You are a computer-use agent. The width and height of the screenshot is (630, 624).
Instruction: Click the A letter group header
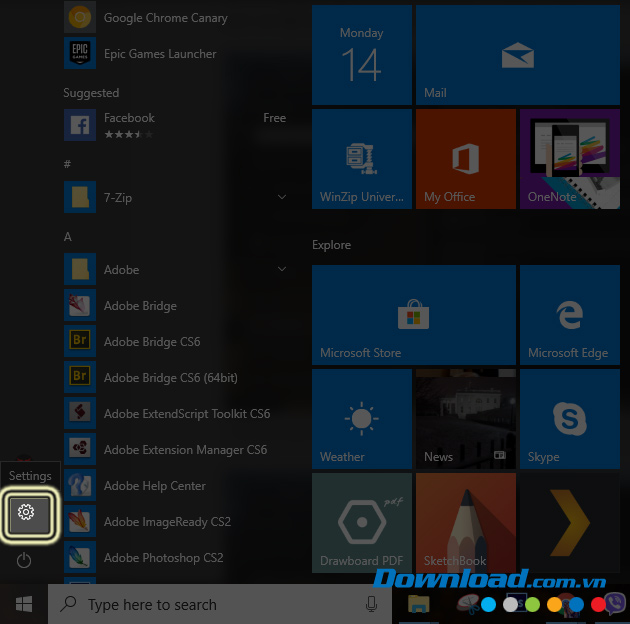(x=68, y=237)
